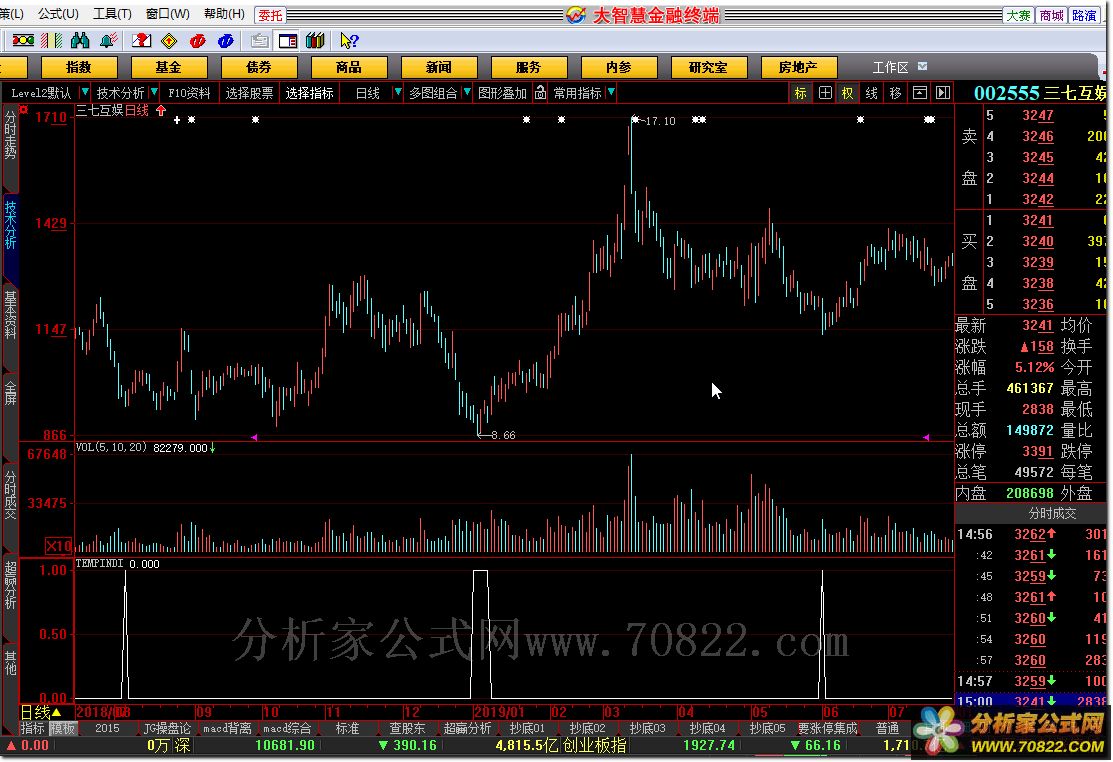The width and height of the screenshot is (1113, 762).
Task: Click the 商城 link button
Action: tap(1051, 15)
